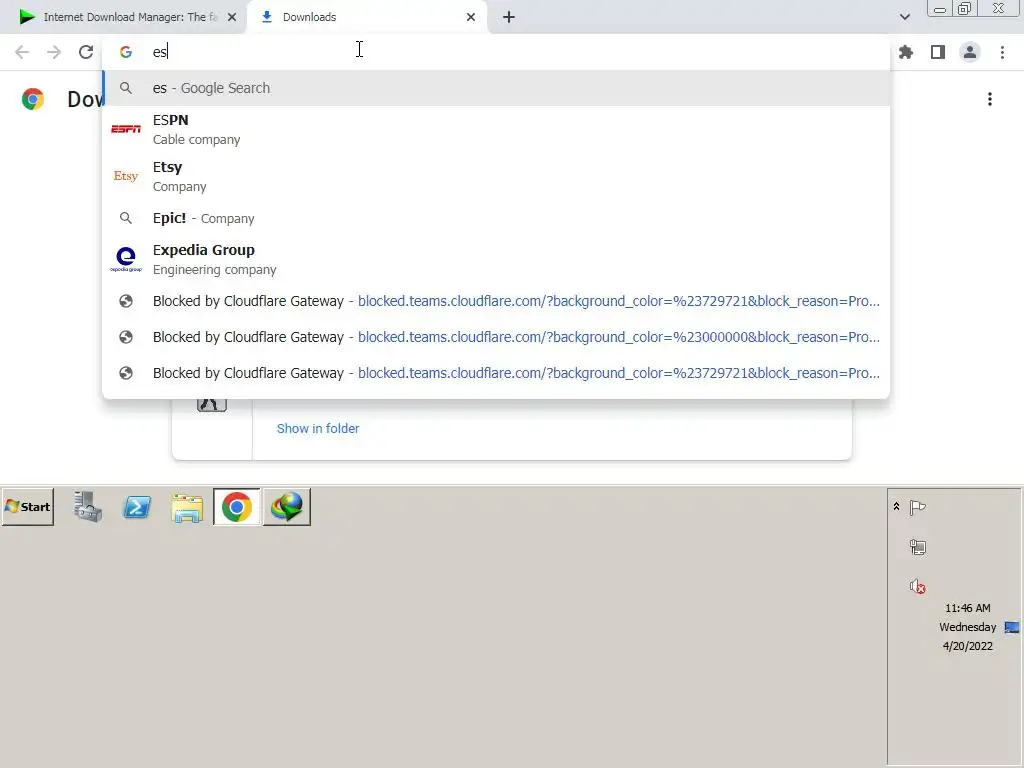Select the Etsy company suggestion
This screenshot has width=1024, height=768.
click(x=496, y=176)
